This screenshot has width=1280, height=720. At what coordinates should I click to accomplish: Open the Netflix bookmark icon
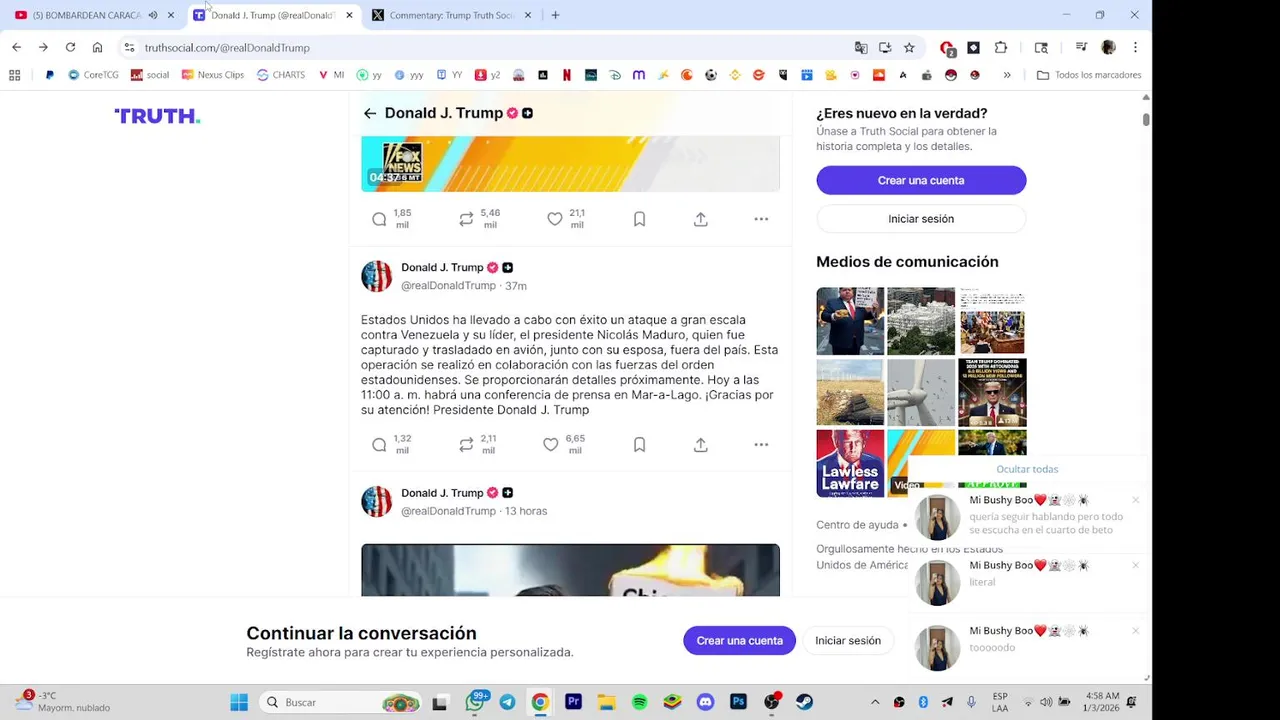567,75
